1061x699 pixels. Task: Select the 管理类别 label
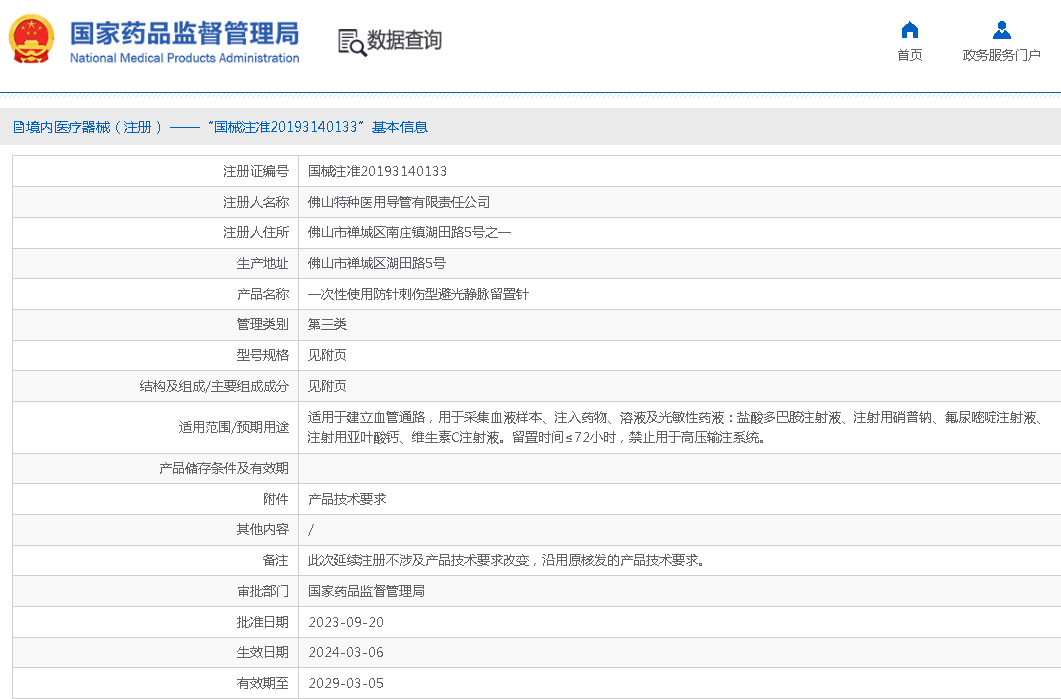[x=263, y=325]
